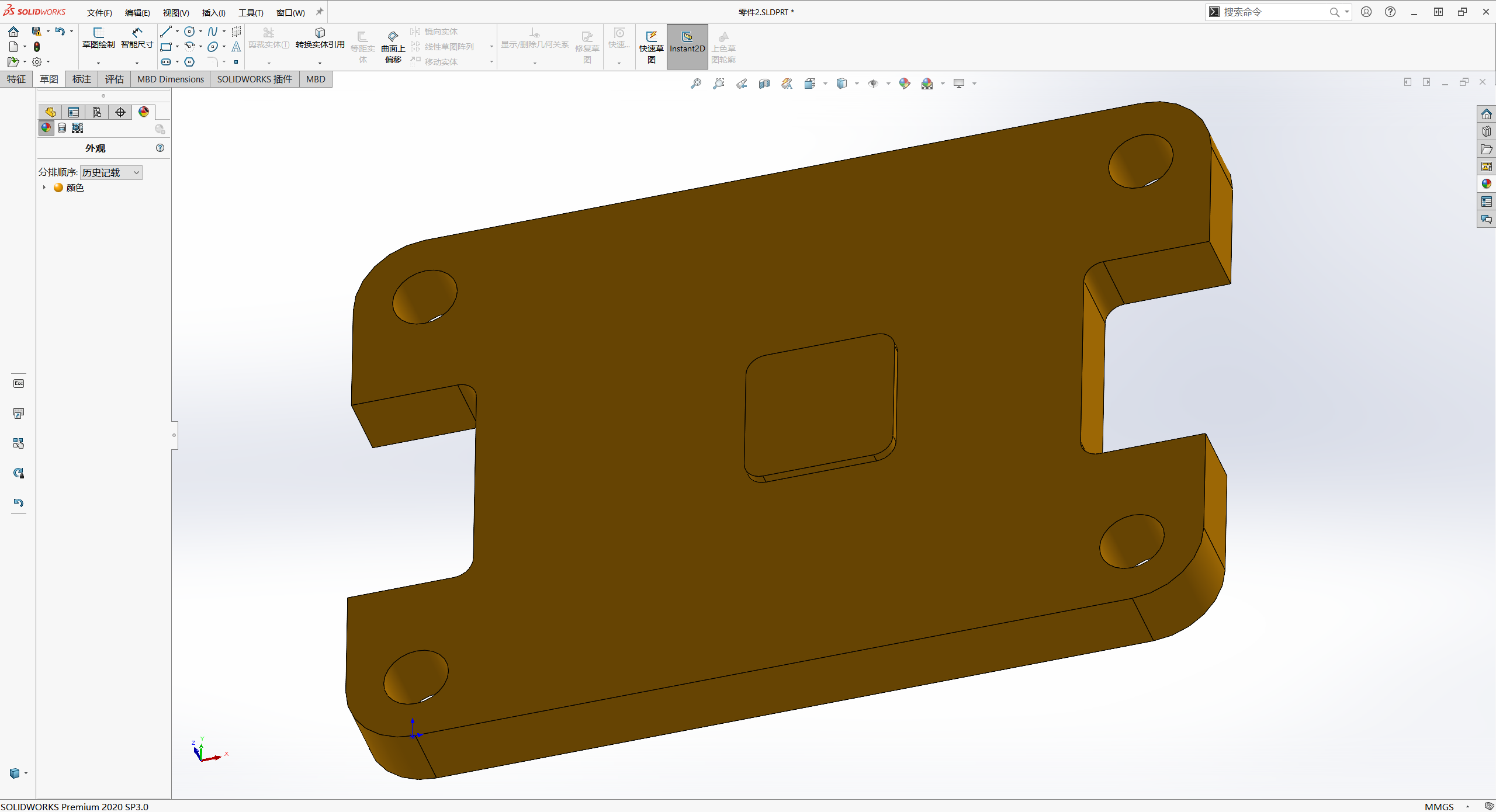Image resolution: width=1496 pixels, height=812 pixels.
Task: Click Zoom to Area magnifier icon
Action: tap(719, 84)
